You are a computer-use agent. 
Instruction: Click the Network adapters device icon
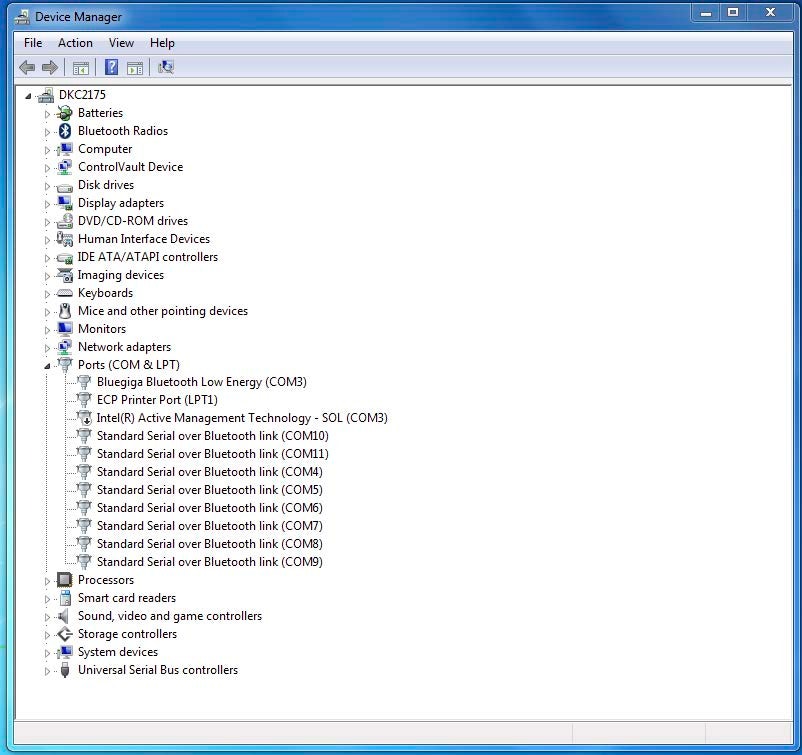click(x=64, y=347)
